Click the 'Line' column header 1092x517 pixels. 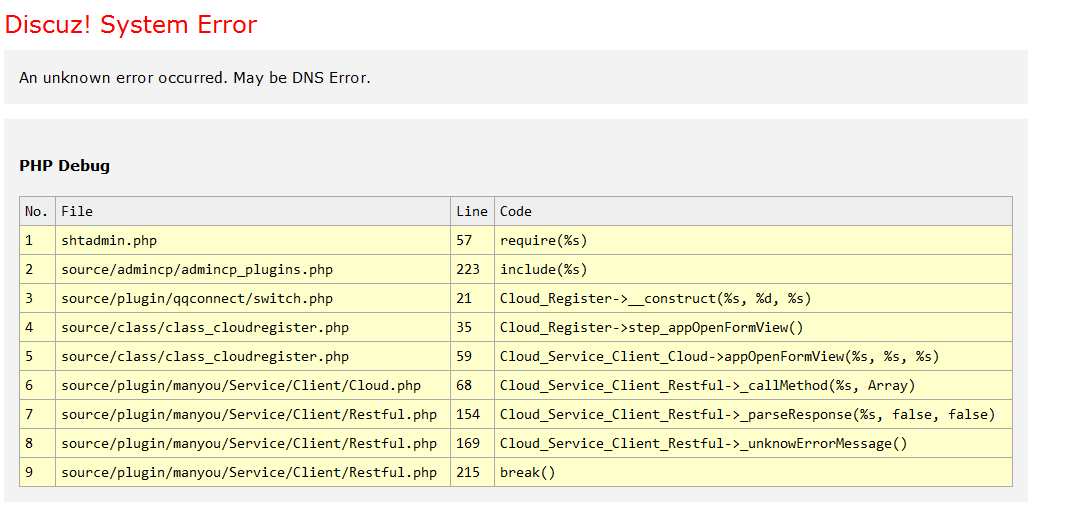click(472, 211)
